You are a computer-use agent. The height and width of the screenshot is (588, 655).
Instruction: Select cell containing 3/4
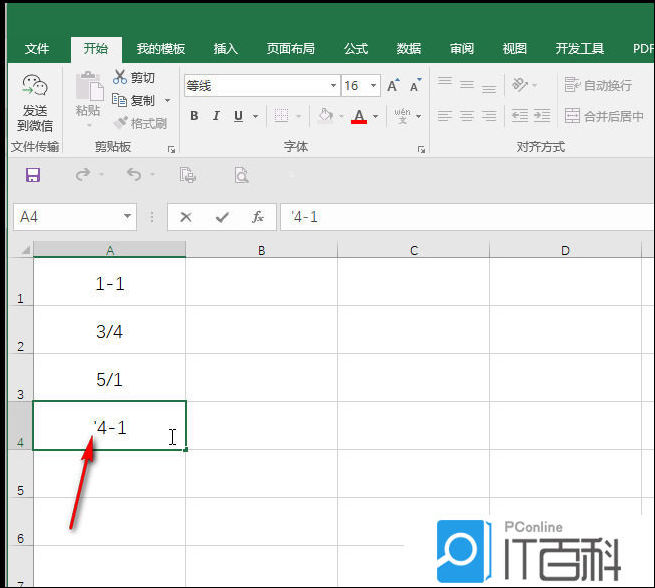(109, 330)
